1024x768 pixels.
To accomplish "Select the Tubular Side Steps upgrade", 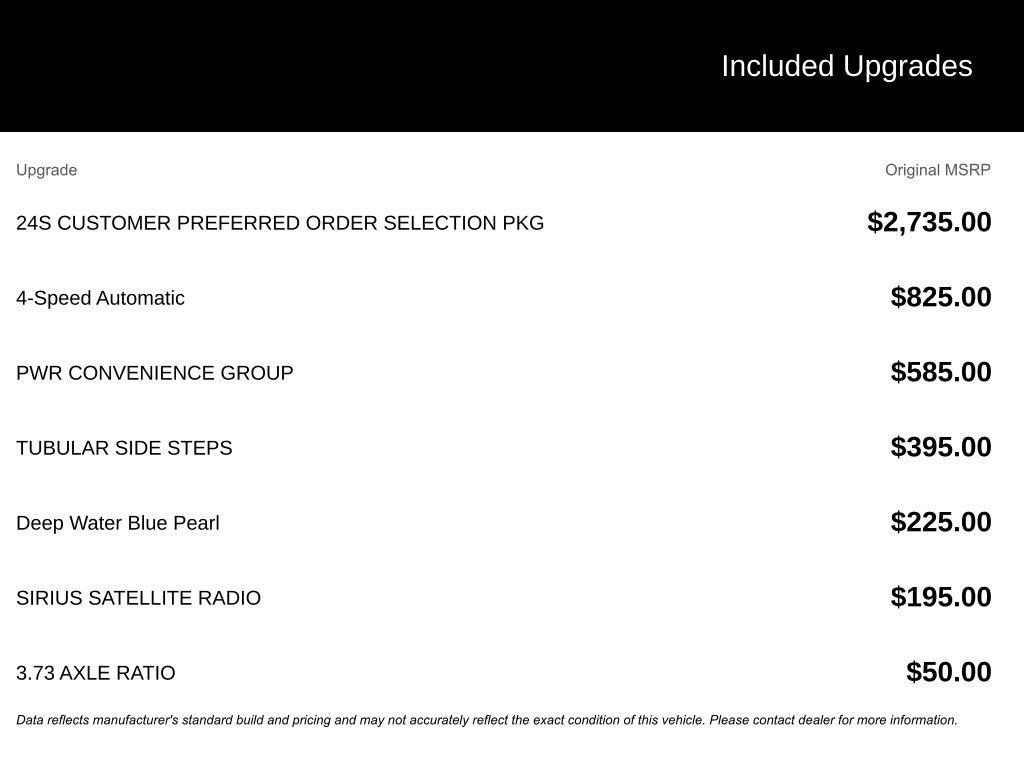I will 124,448.
